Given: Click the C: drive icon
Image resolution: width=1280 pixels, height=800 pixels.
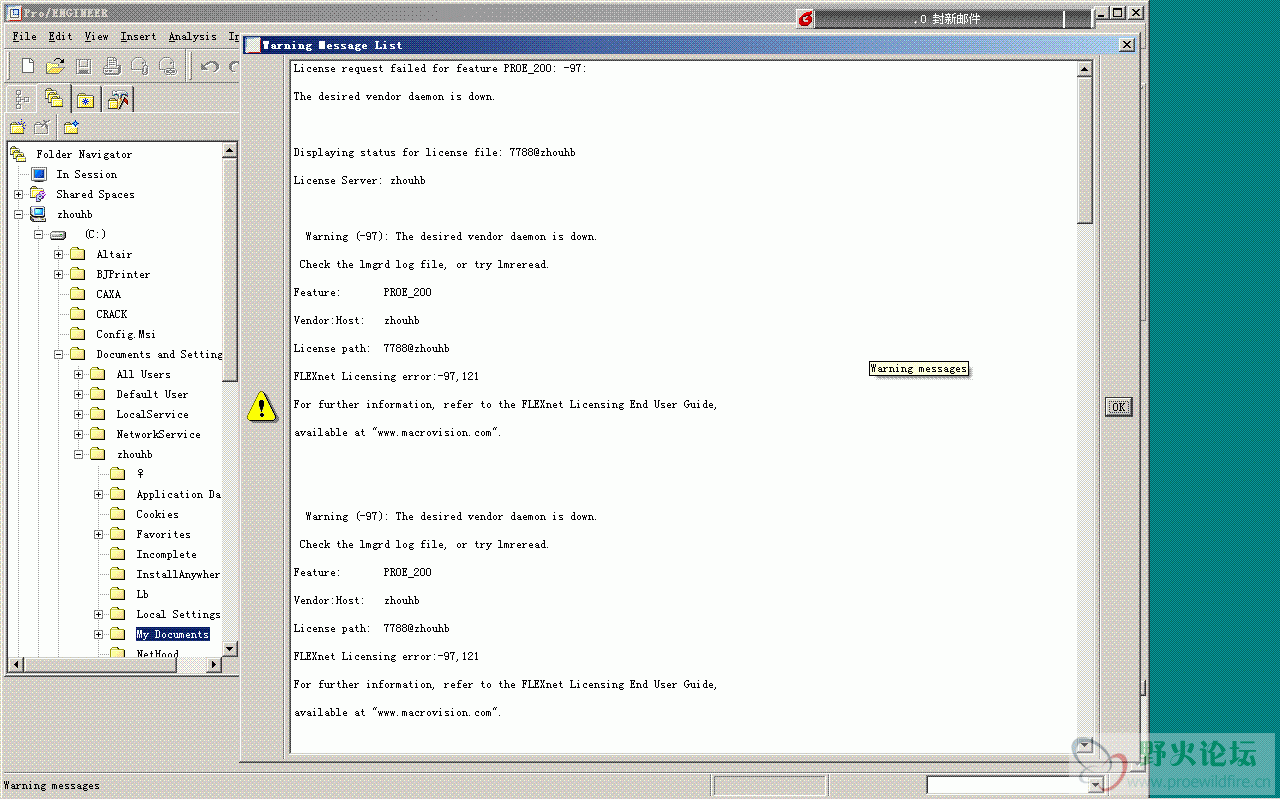Looking at the screenshot, I should 58,234.
